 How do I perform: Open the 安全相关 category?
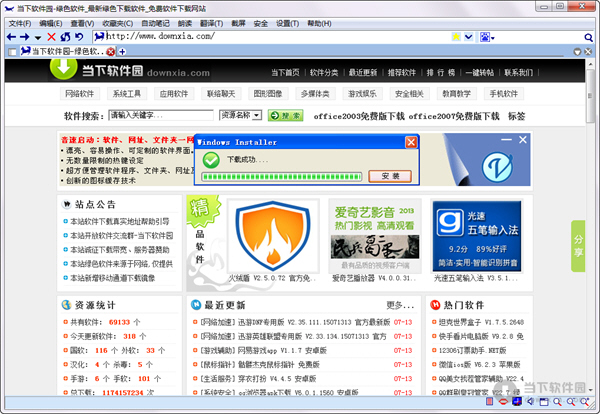click(x=409, y=94)
